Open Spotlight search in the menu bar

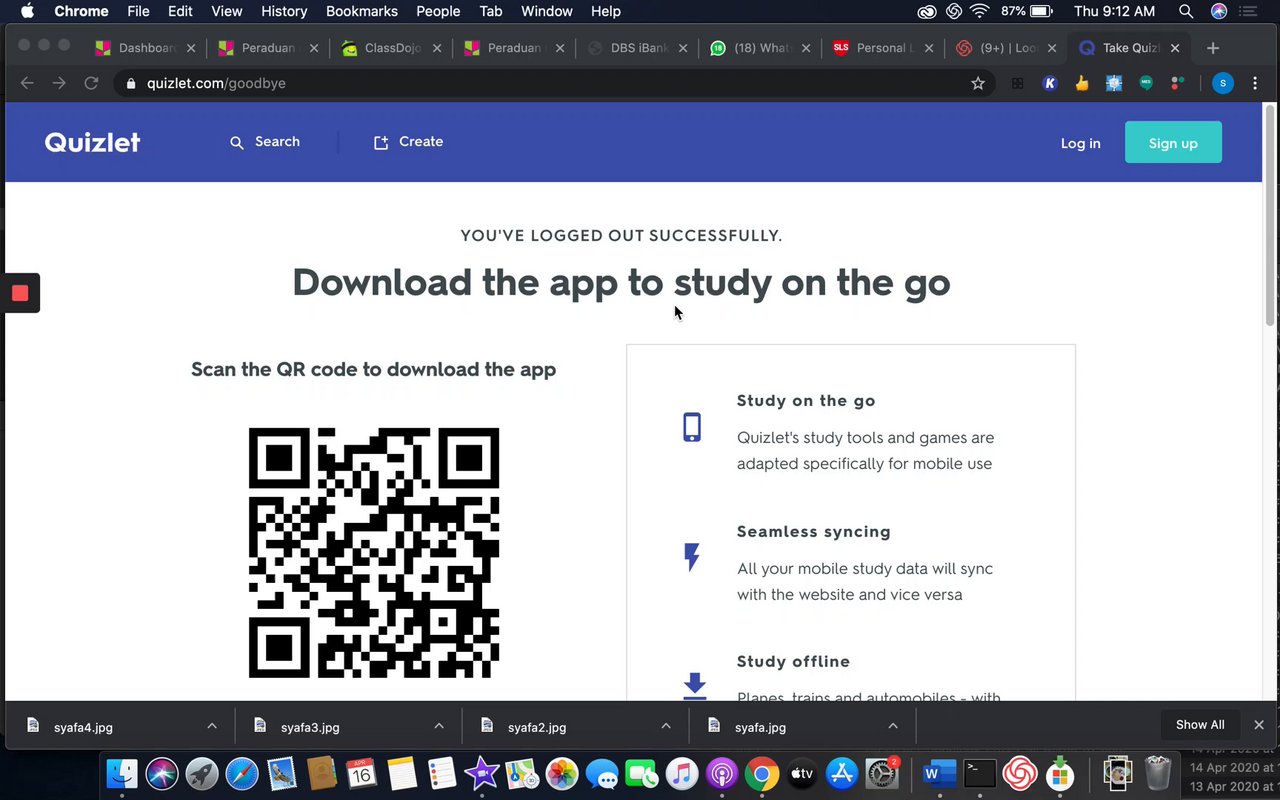[1186, 11]
